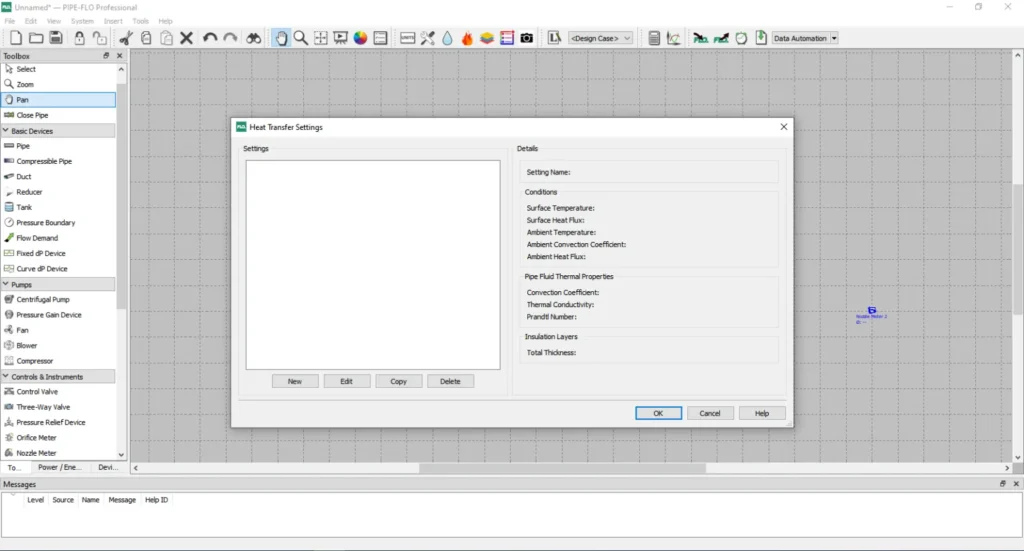
Task: Select the Pressure Boundary device in Toolbox
Action: click(45, 222)
